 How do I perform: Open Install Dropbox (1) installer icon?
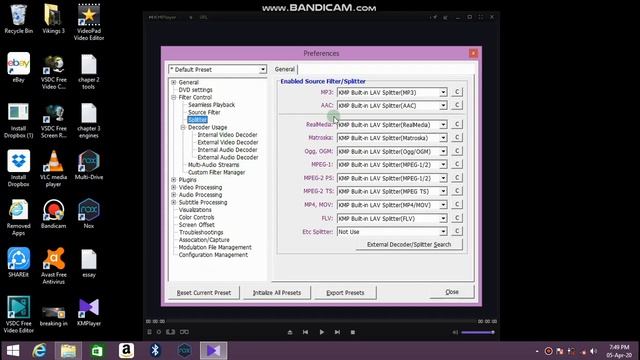point(18,120)
